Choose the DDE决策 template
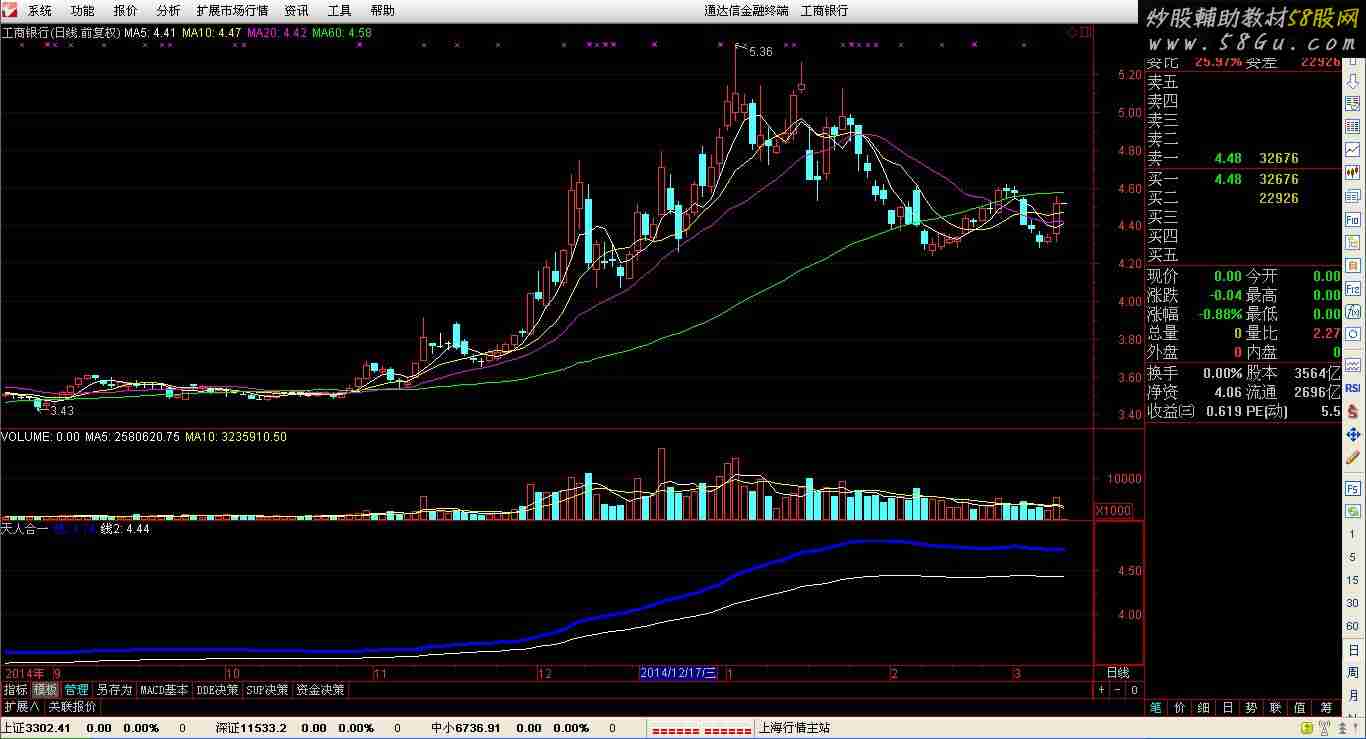This screenshot has height=739, width=1366. (218, 690)
